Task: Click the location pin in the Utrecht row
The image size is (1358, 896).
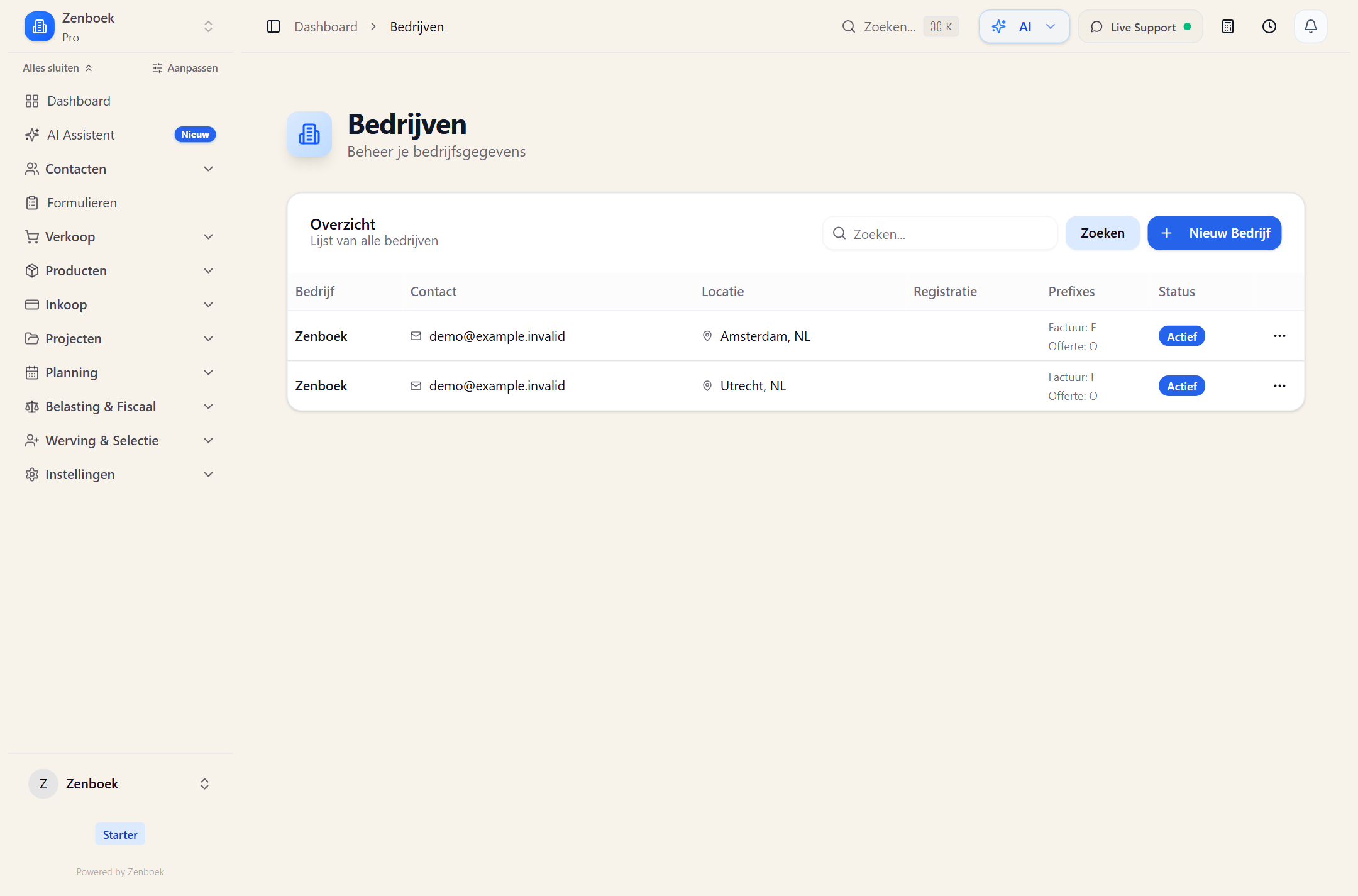Action: 707,386
